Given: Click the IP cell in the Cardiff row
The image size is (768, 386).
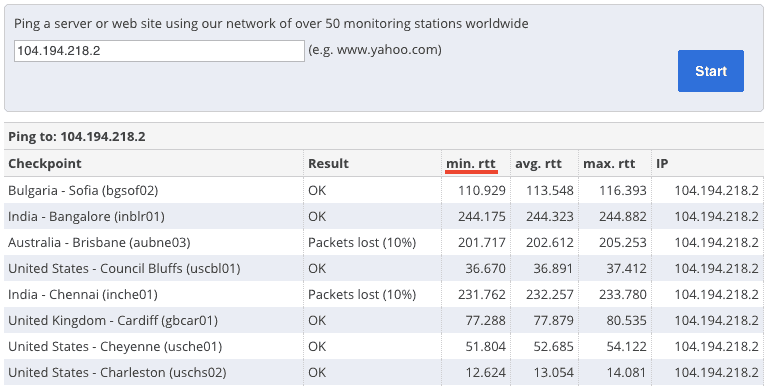Looking at the screenshot, I should coord(717,320).
